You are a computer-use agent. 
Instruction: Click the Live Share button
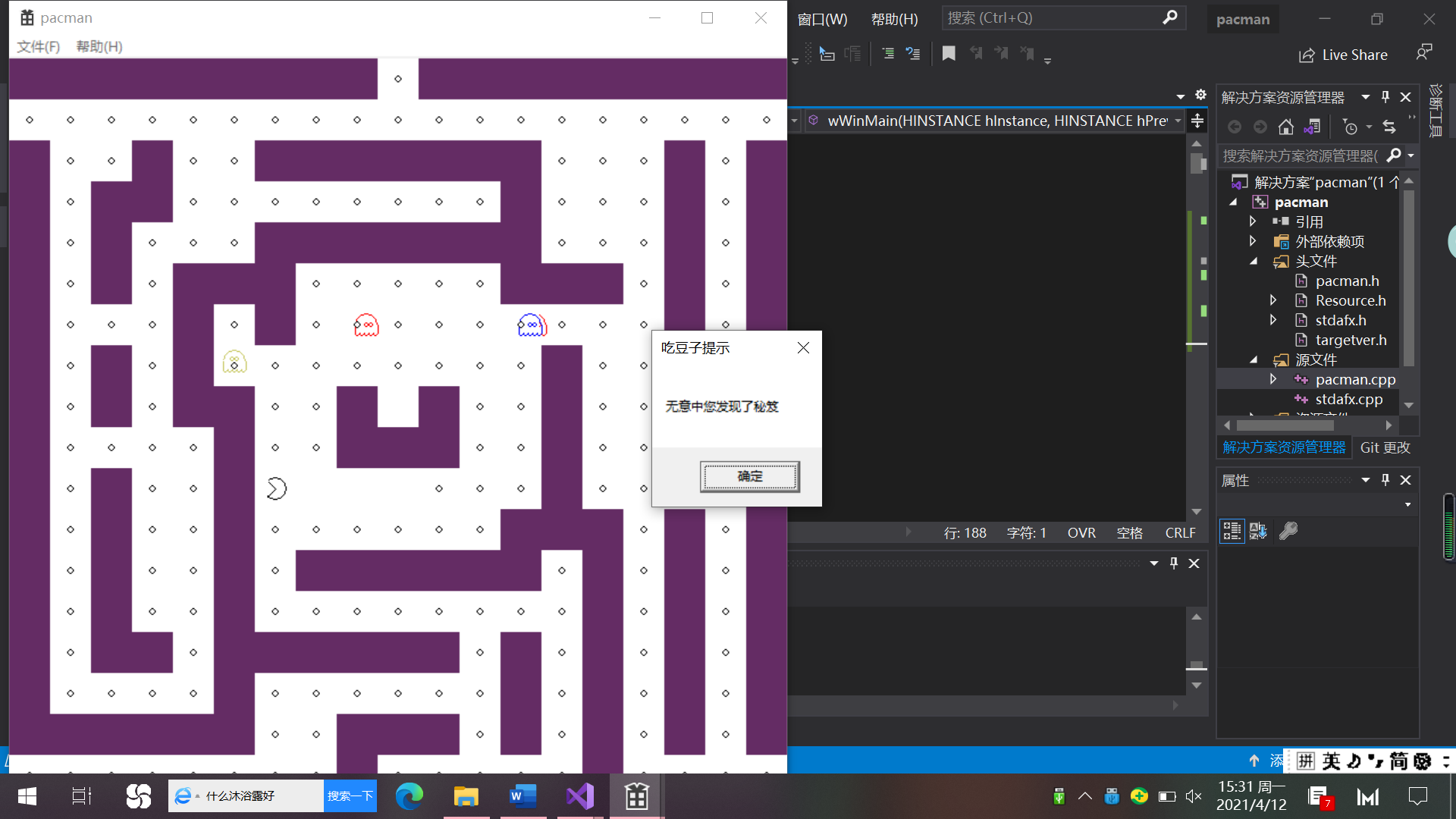pyautogui.click(x=1343, y=55)
